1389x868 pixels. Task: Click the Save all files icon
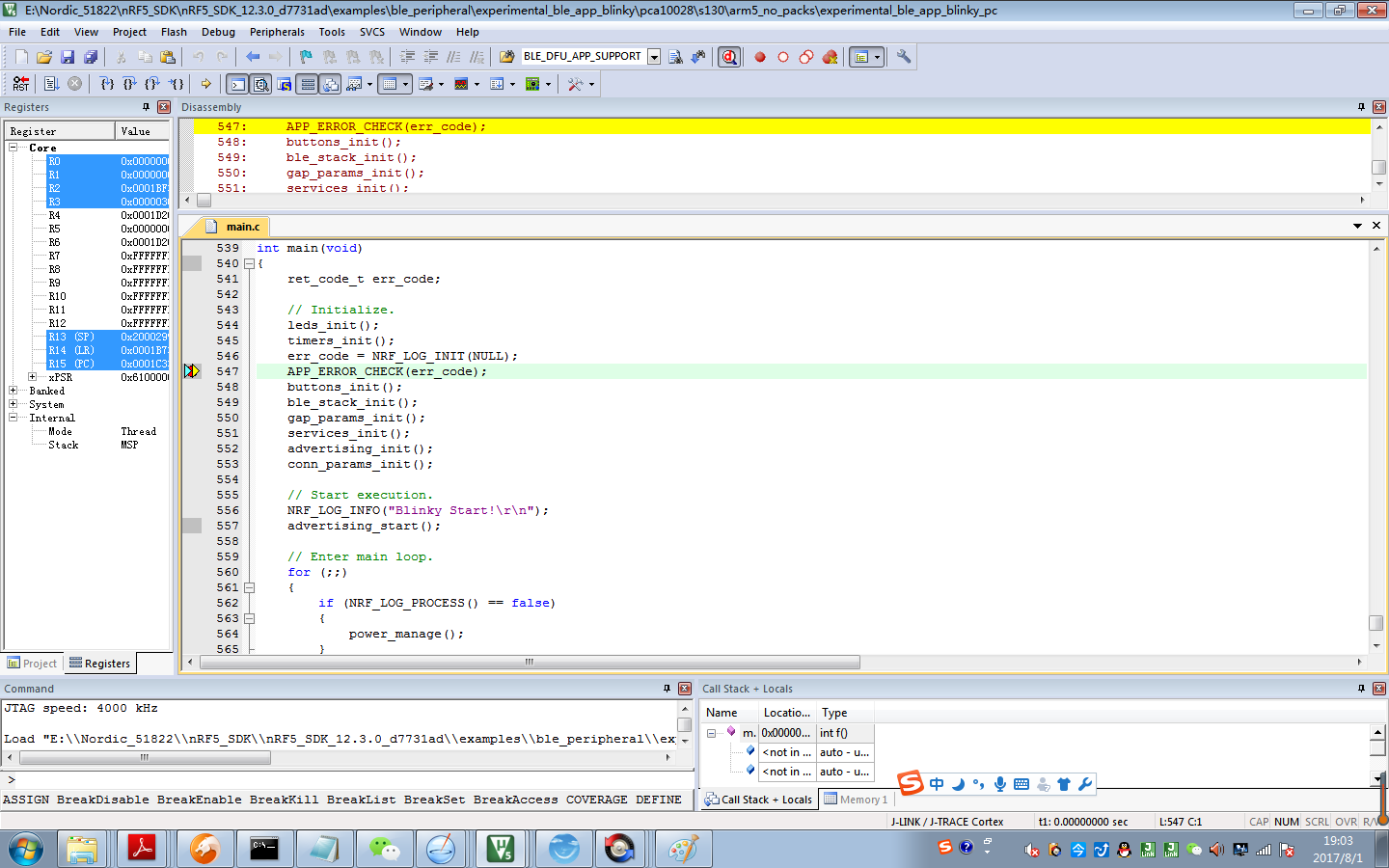[x=91, y=57]
